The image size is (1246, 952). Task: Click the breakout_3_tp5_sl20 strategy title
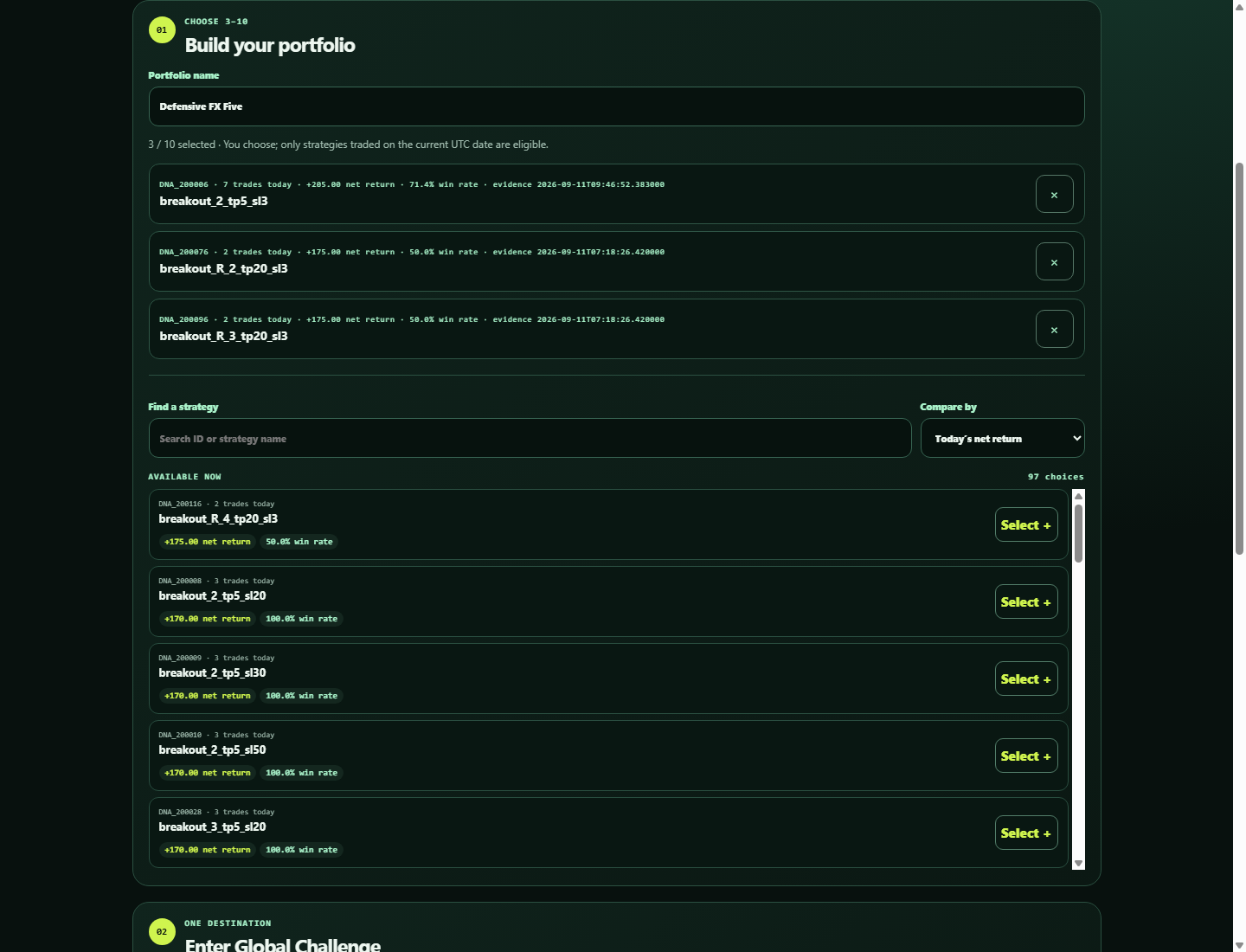[x=212, y=827]
